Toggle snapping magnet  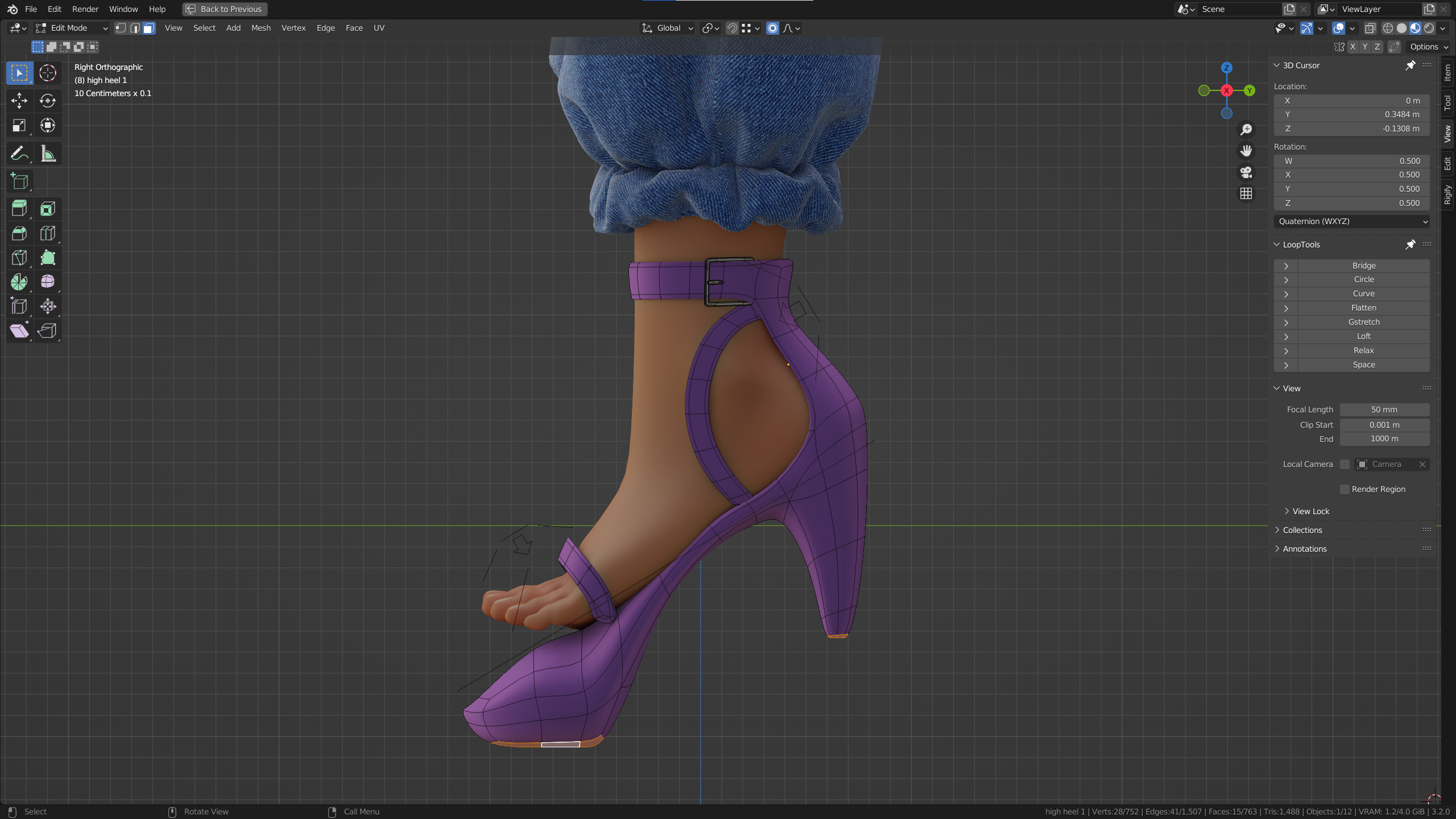(733, 28)
